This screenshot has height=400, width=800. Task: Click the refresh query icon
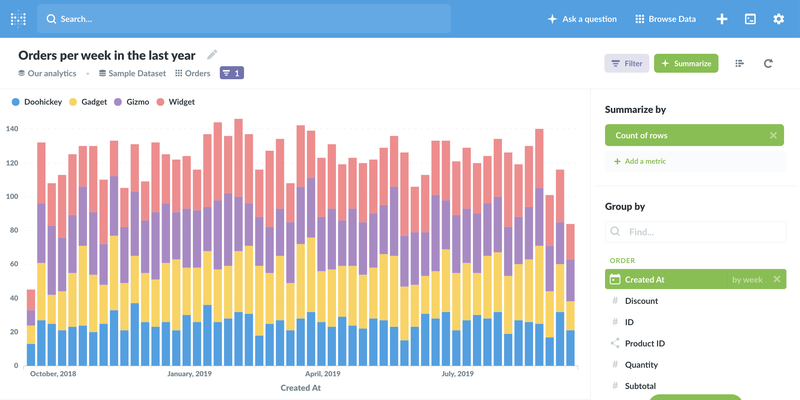(x=768, y=63)
